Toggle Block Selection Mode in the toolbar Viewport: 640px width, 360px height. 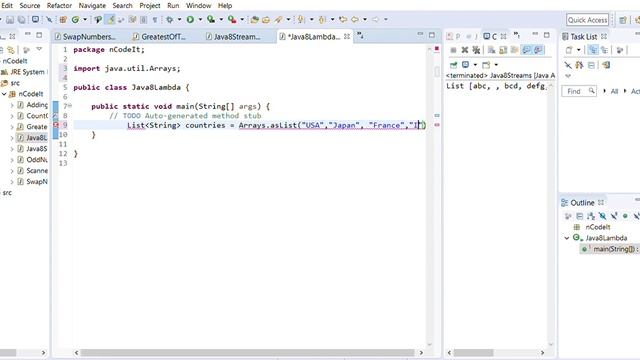click(144, 19)
